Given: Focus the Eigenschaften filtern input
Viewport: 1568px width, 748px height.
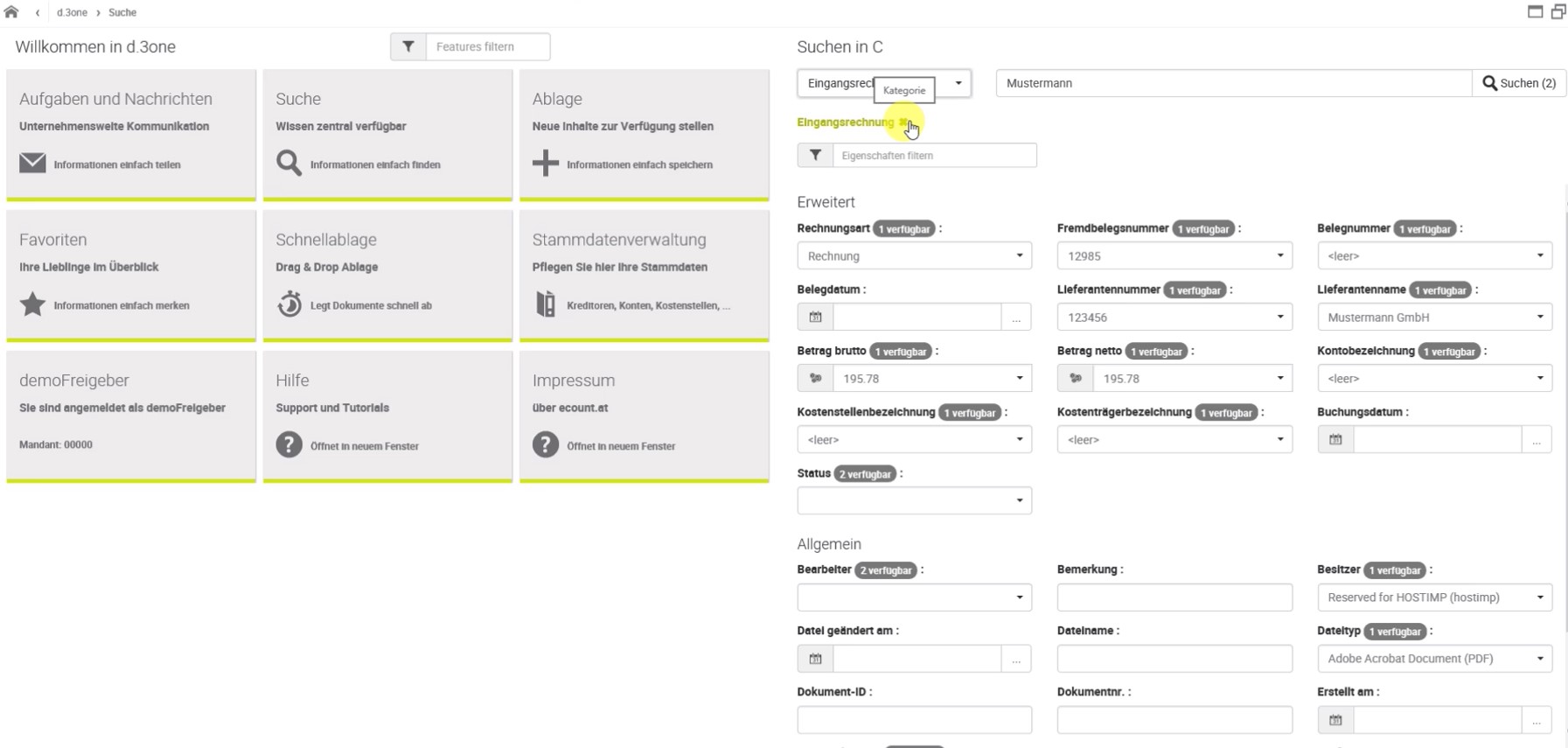Looking at the screenshot, I should tap(934, 155).
